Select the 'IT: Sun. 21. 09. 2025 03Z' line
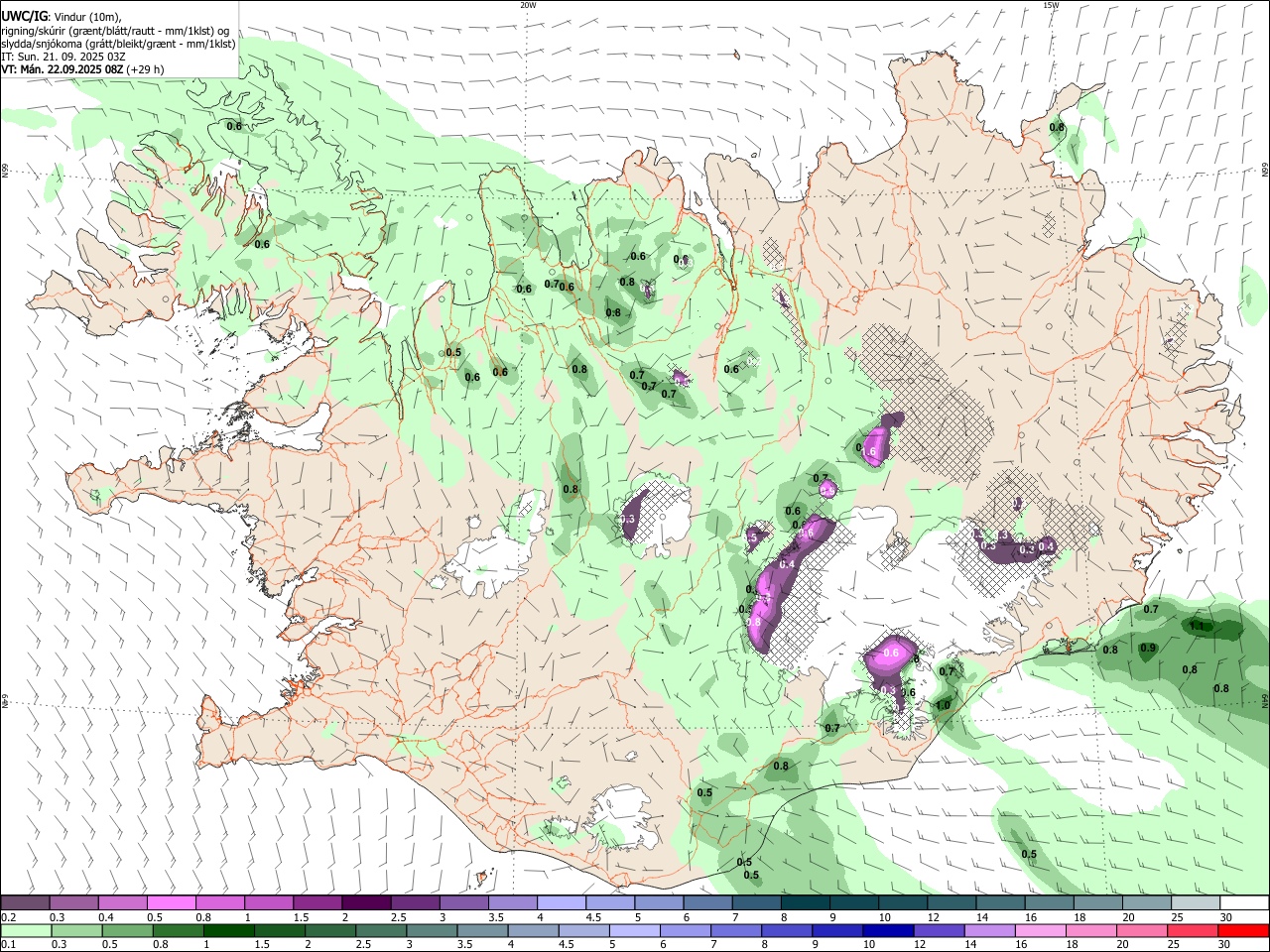1270x952 pixels. point(63,57)
